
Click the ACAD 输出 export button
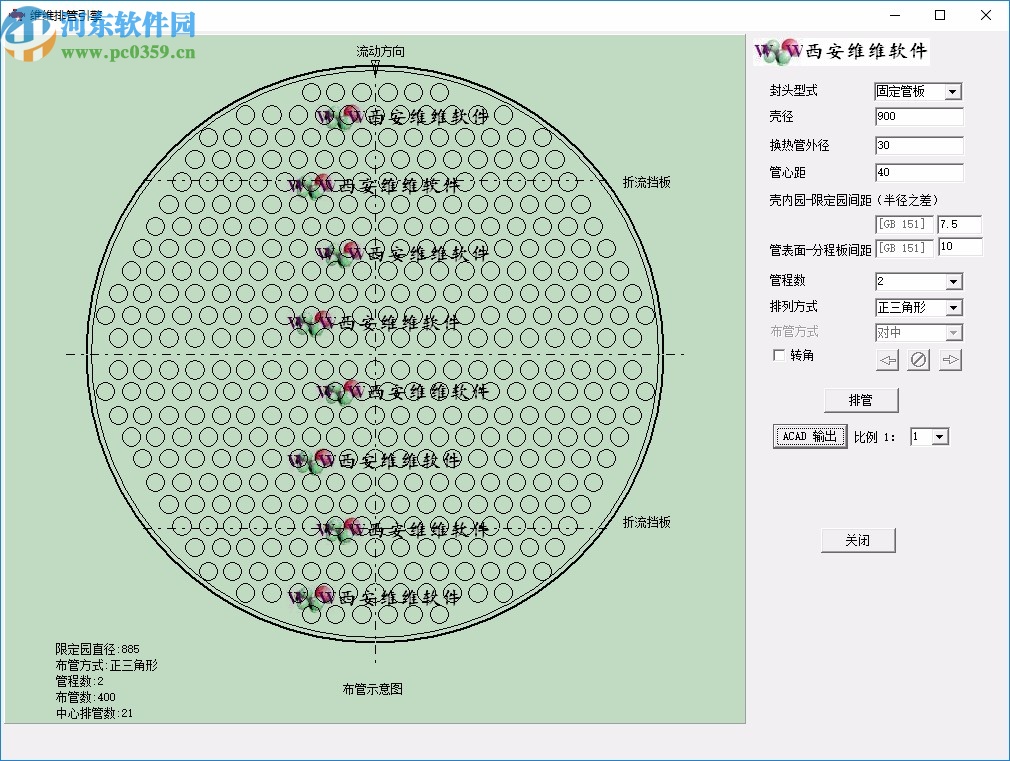click(809, 436)
